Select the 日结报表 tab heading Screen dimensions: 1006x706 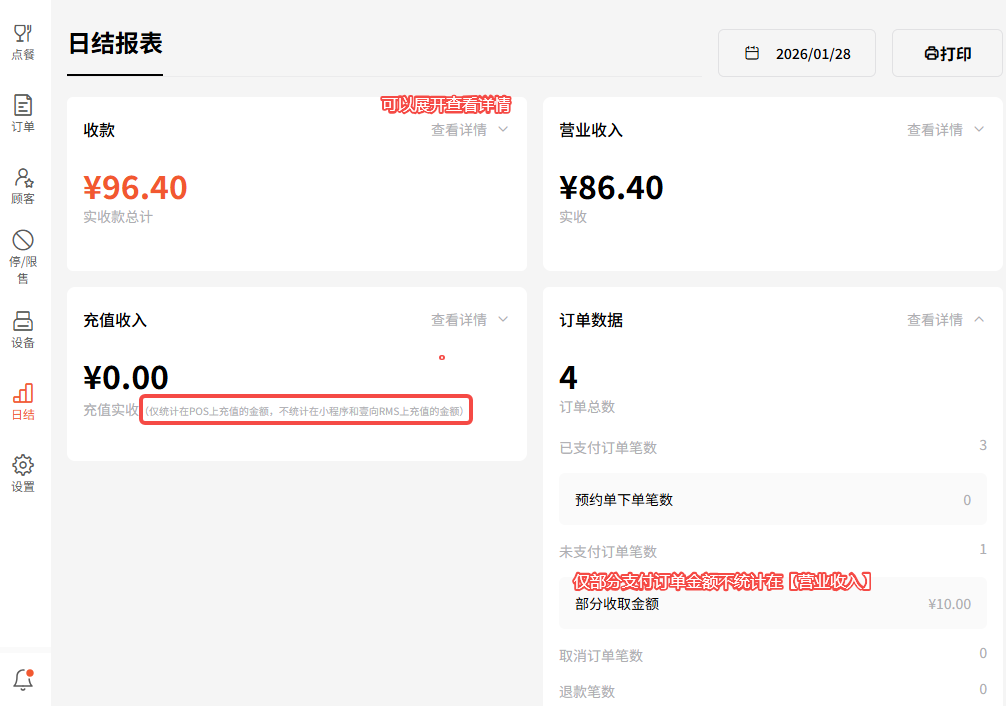click(x=115, y=44)
